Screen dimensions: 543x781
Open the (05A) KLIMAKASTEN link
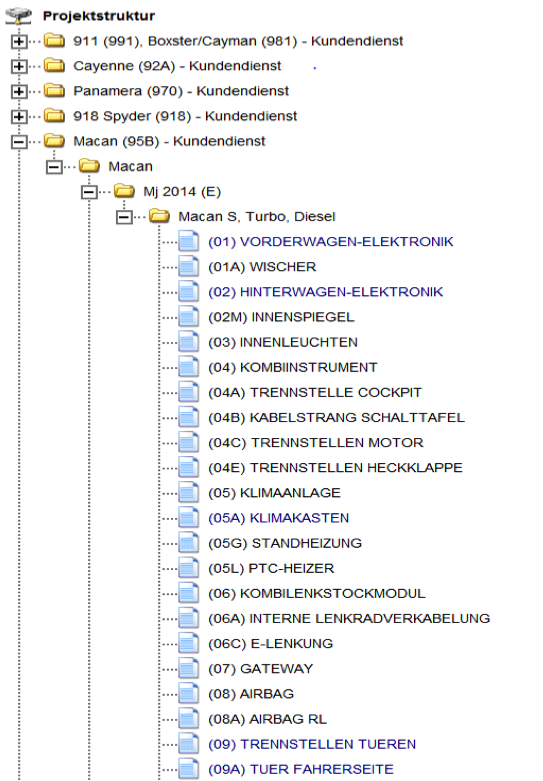click(x=278, y=518)
